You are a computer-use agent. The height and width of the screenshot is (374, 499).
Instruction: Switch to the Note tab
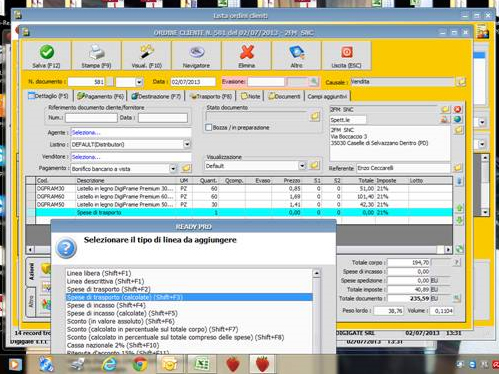(250, 96)
